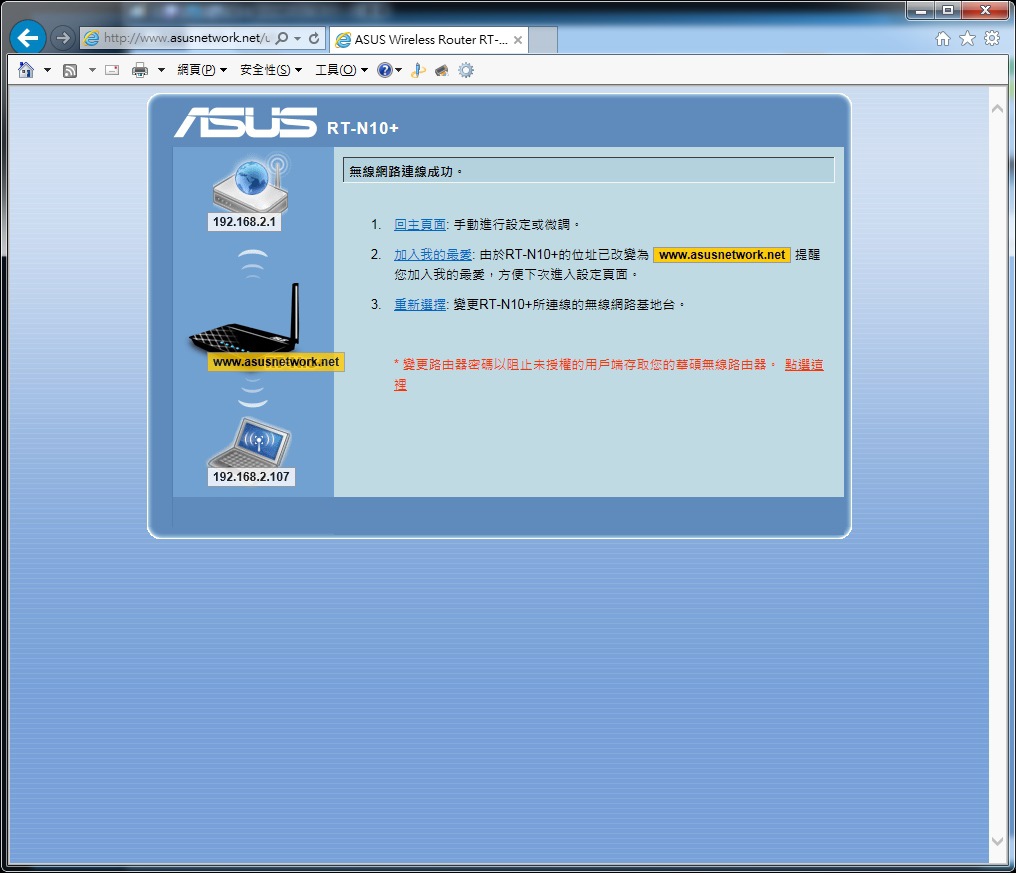Viewport: 1016px width, 875px height.
Task: Close the ASUS Wireless Router tab
Action: [x=518, y=40]
